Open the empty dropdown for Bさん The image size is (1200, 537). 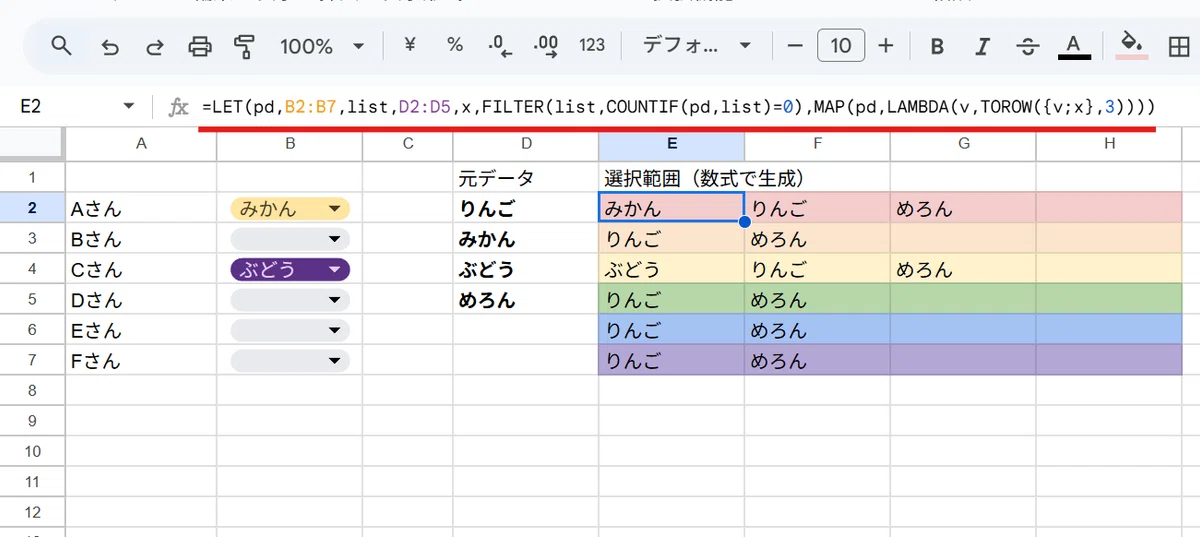click(x=290, y=239)
